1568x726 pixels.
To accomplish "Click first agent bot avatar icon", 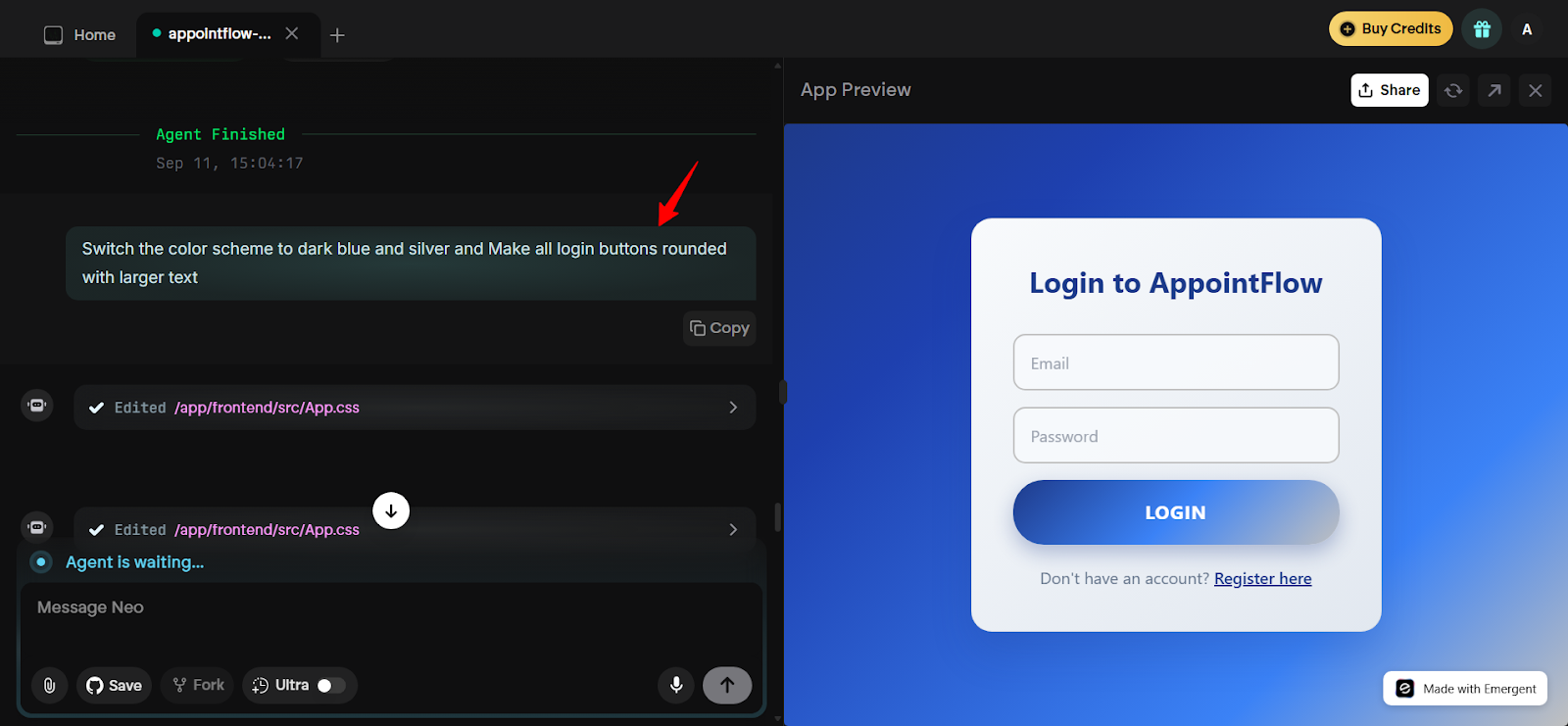I will coord(37,405).
